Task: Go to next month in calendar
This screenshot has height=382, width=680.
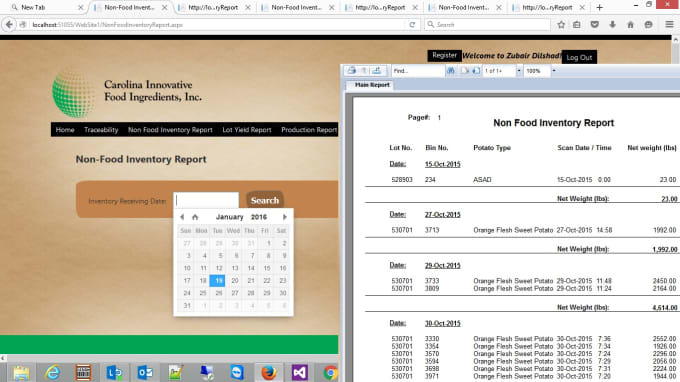Action: (x=284, y=217)
